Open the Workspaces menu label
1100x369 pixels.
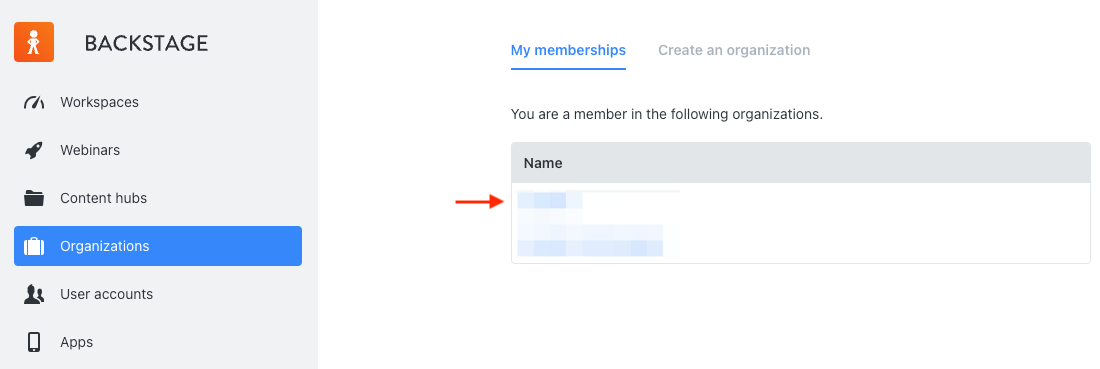point(100,102)
